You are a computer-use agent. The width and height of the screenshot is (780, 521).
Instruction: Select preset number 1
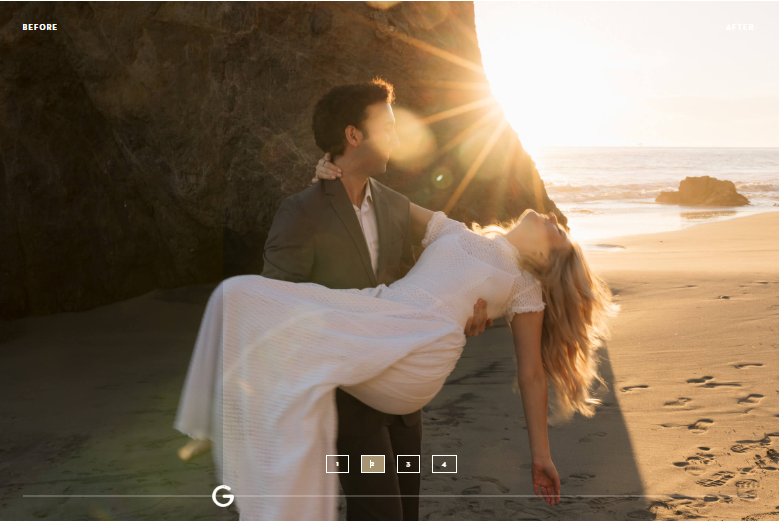[x=337, y=464]
